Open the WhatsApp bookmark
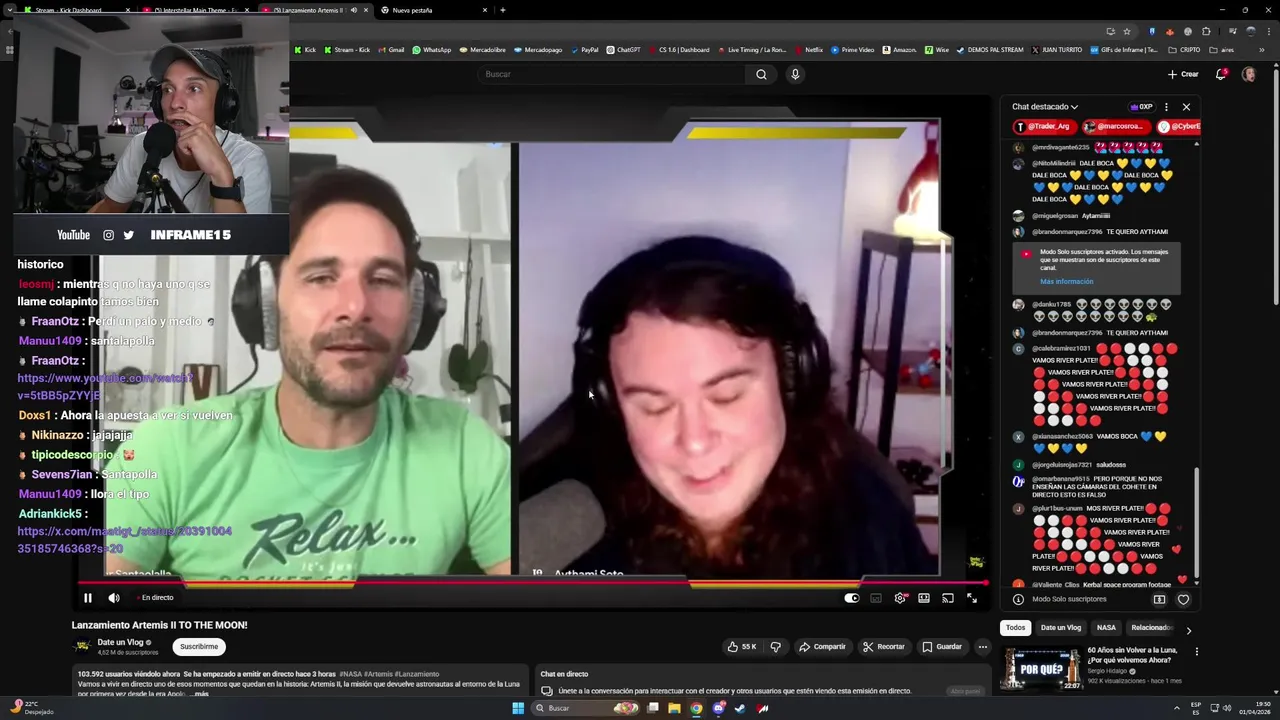Screen dimensions: 1280x720 431,50
